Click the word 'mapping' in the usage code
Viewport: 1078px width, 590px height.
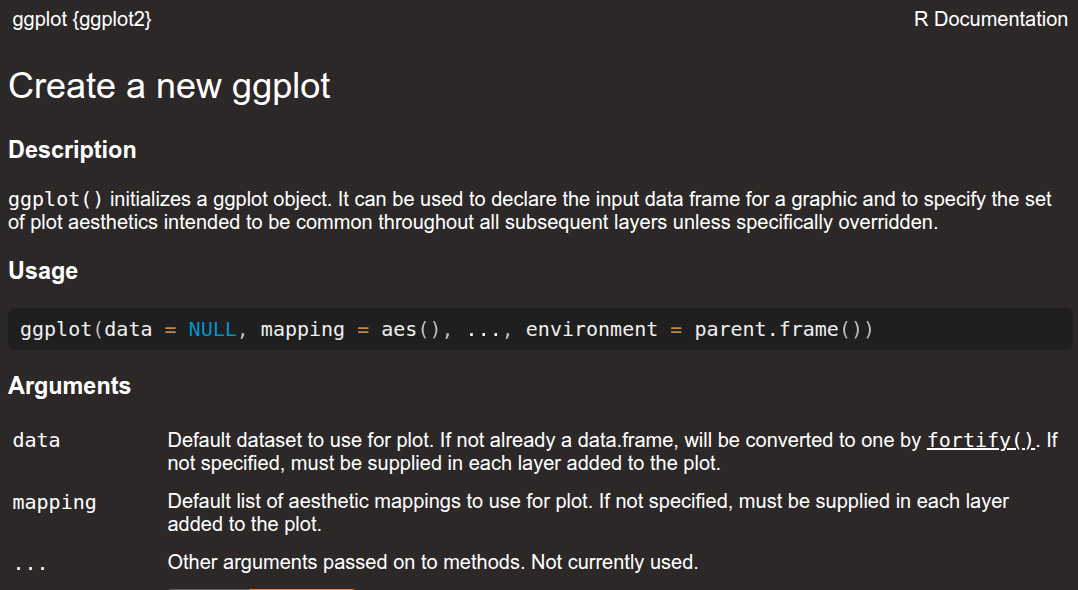(x=302, y=329)
